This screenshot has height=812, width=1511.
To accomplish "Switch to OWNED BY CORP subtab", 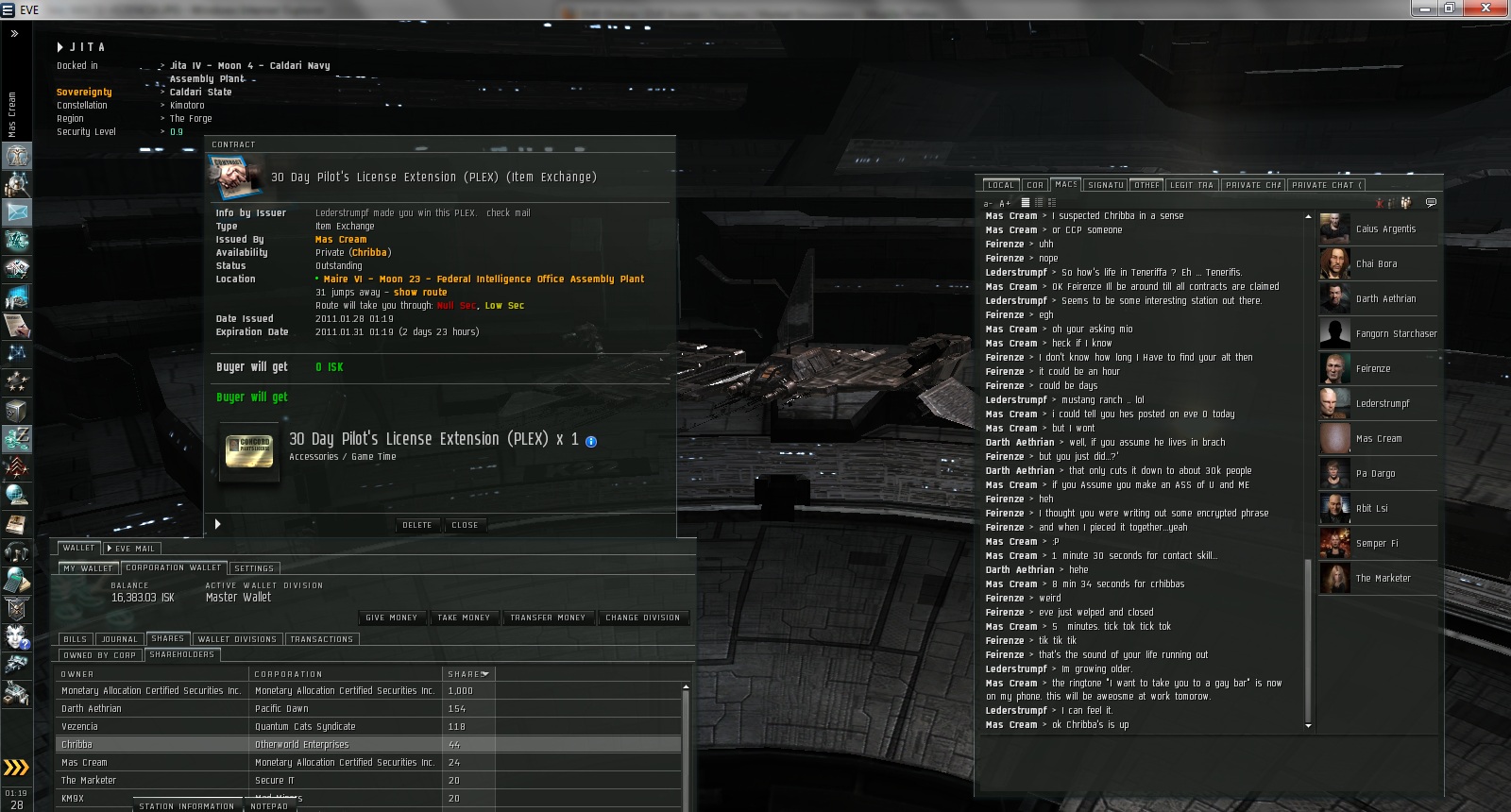I will pyautogui.click(x=99, y=655).
